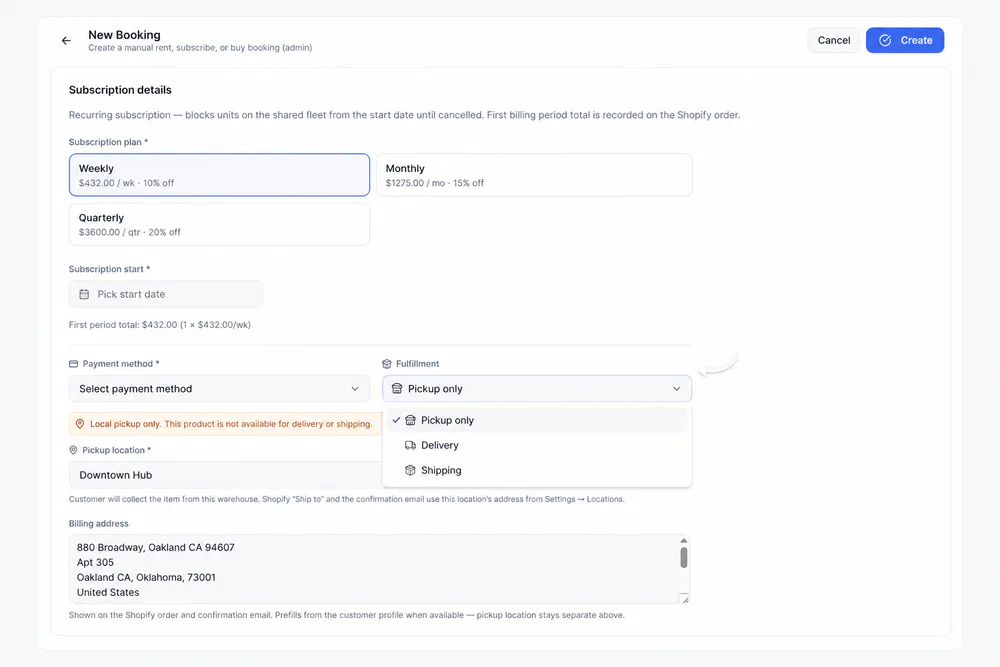Click the 'Subscription start *' label

110,269
